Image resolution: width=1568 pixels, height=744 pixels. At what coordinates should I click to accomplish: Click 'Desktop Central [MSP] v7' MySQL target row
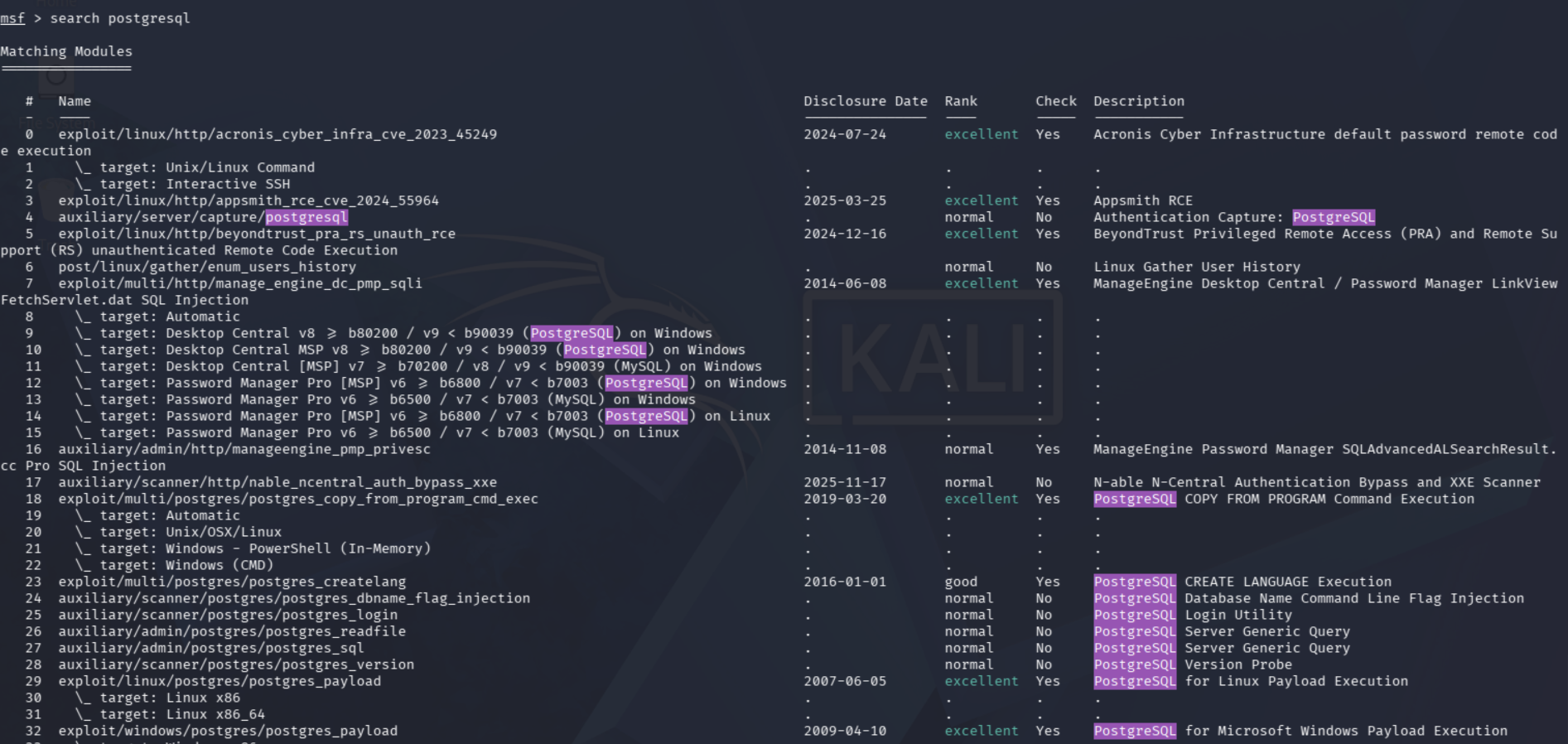point(418,366)
